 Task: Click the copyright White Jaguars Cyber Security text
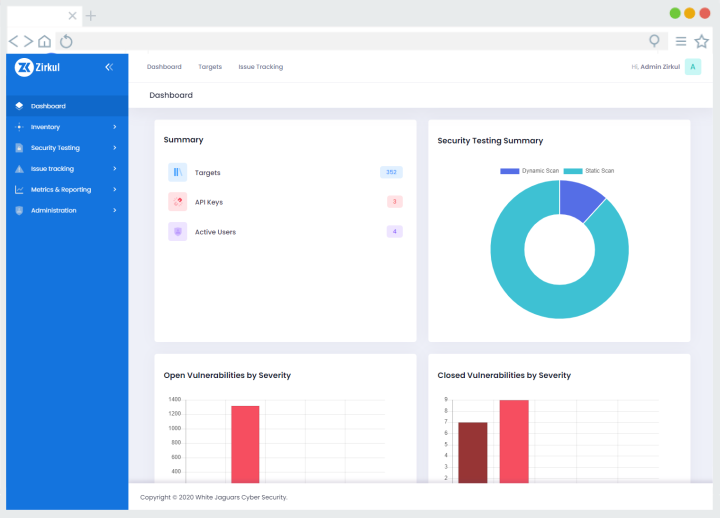point(214,497)
